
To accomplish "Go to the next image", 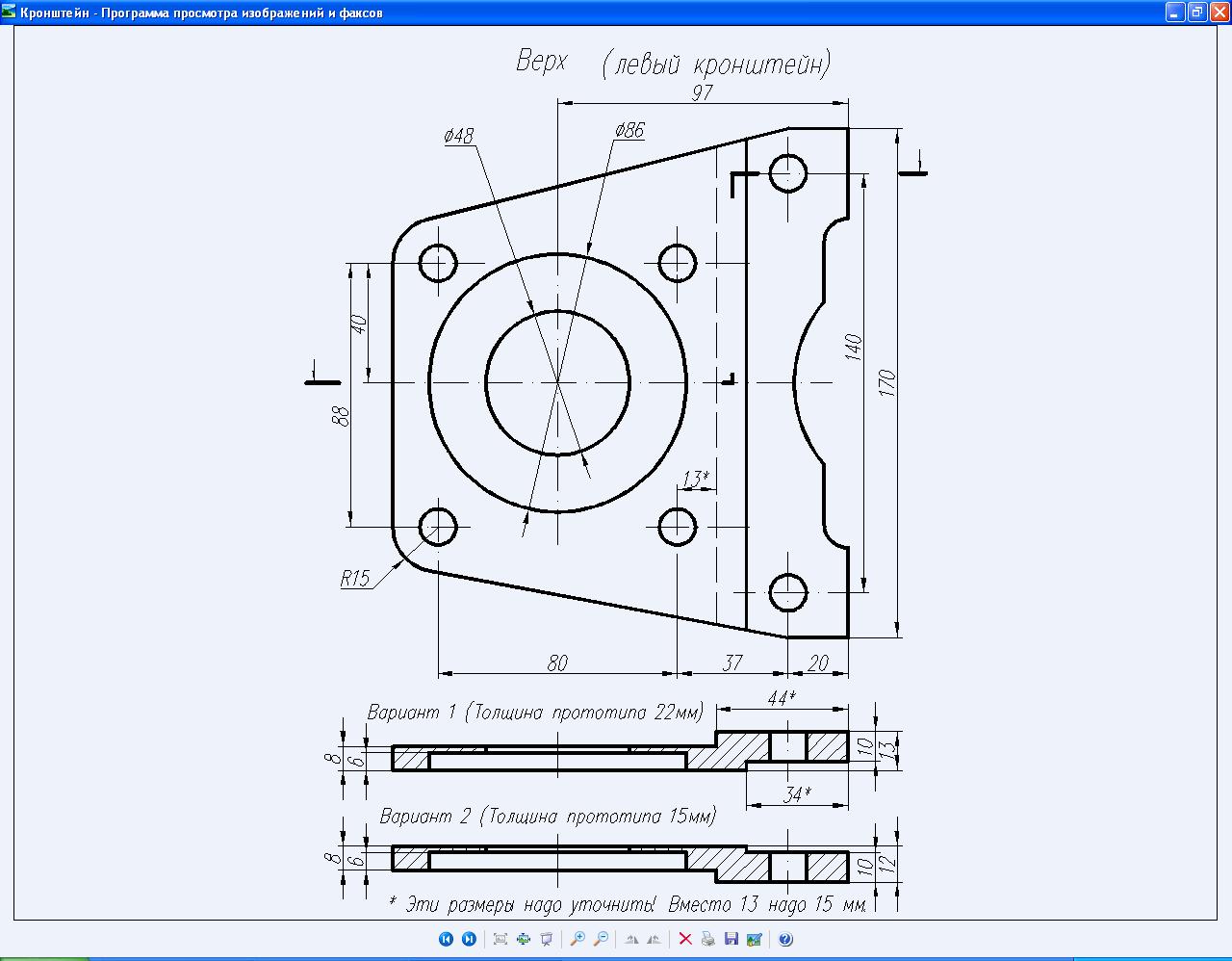I will coord(469,939).
